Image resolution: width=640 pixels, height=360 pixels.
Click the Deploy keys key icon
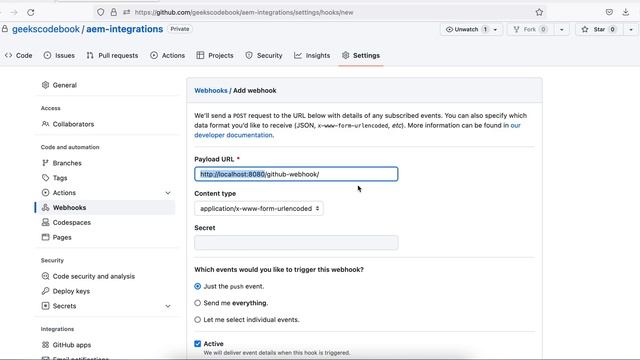[x=45, y=291]
